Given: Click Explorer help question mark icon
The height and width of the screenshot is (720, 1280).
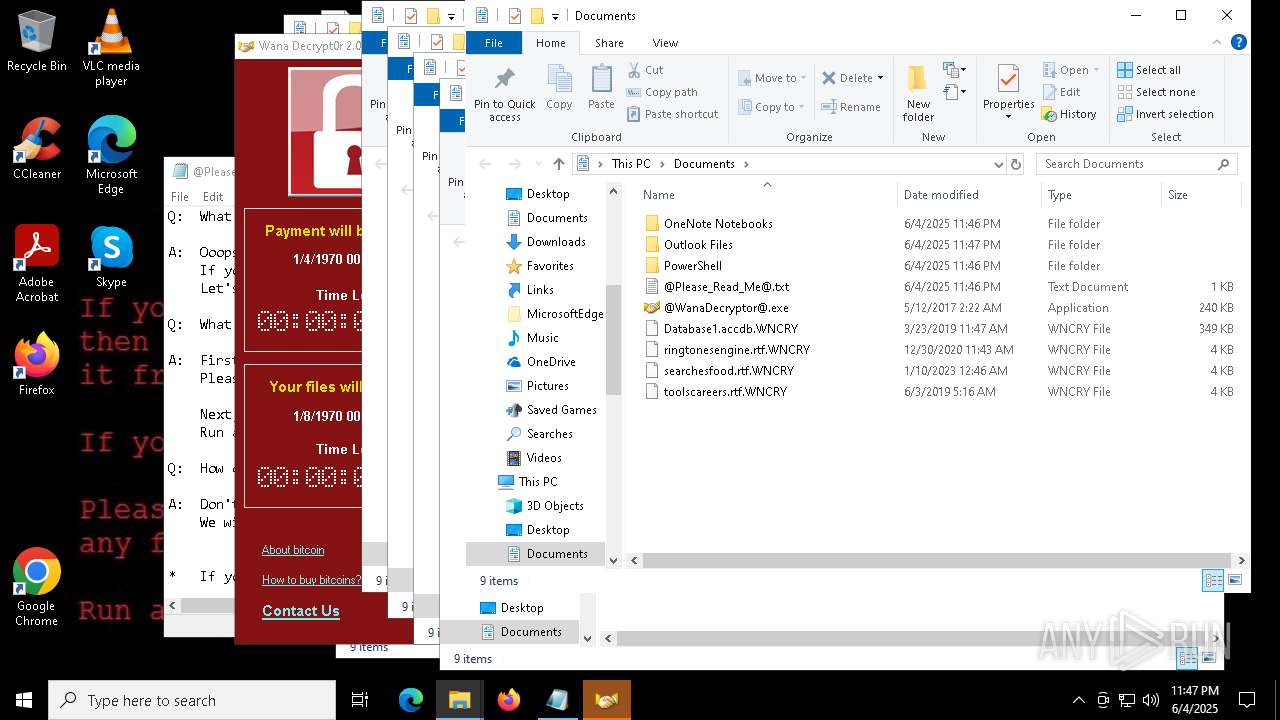Looking at the screenshot, I should point(1238,43).
